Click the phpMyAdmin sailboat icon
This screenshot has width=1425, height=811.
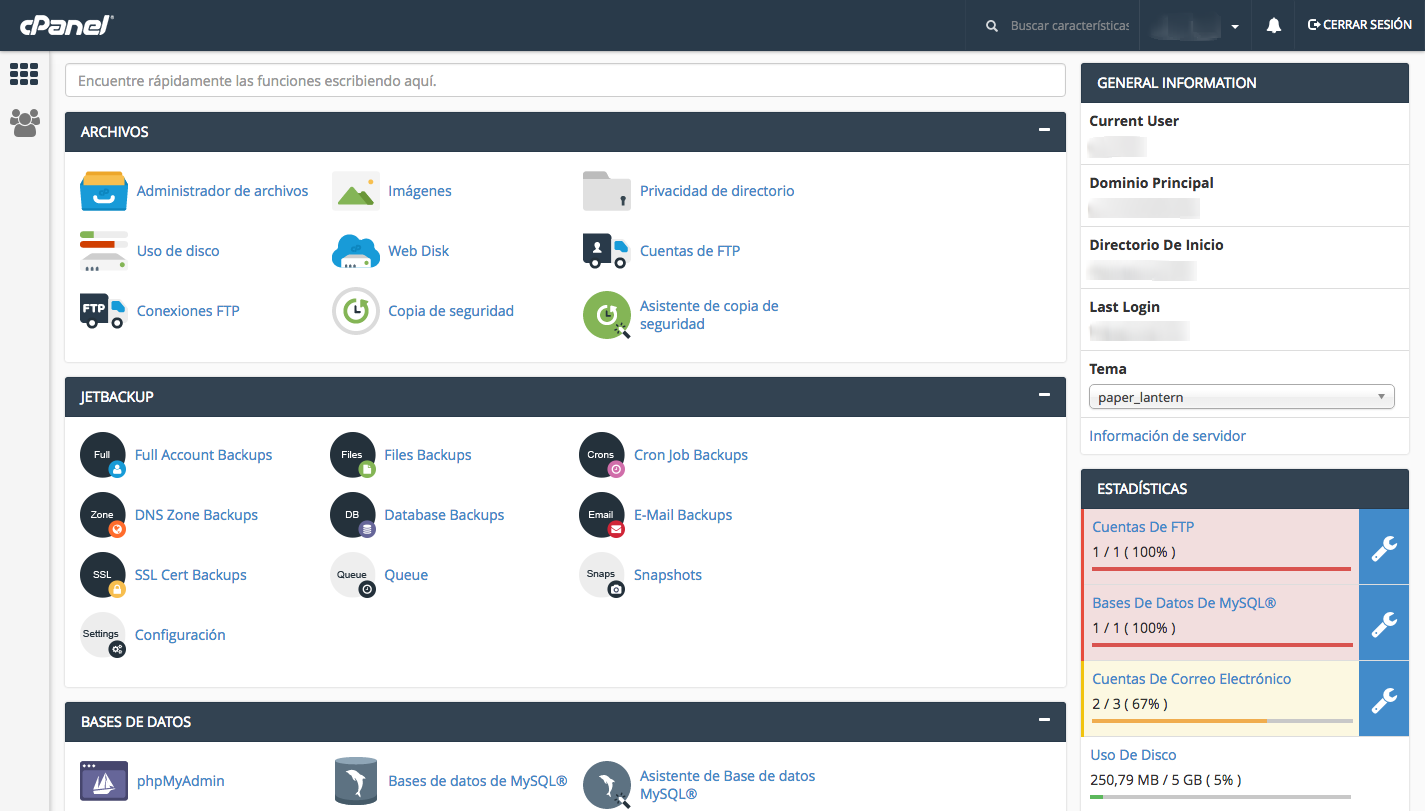[x=104, y=781]
